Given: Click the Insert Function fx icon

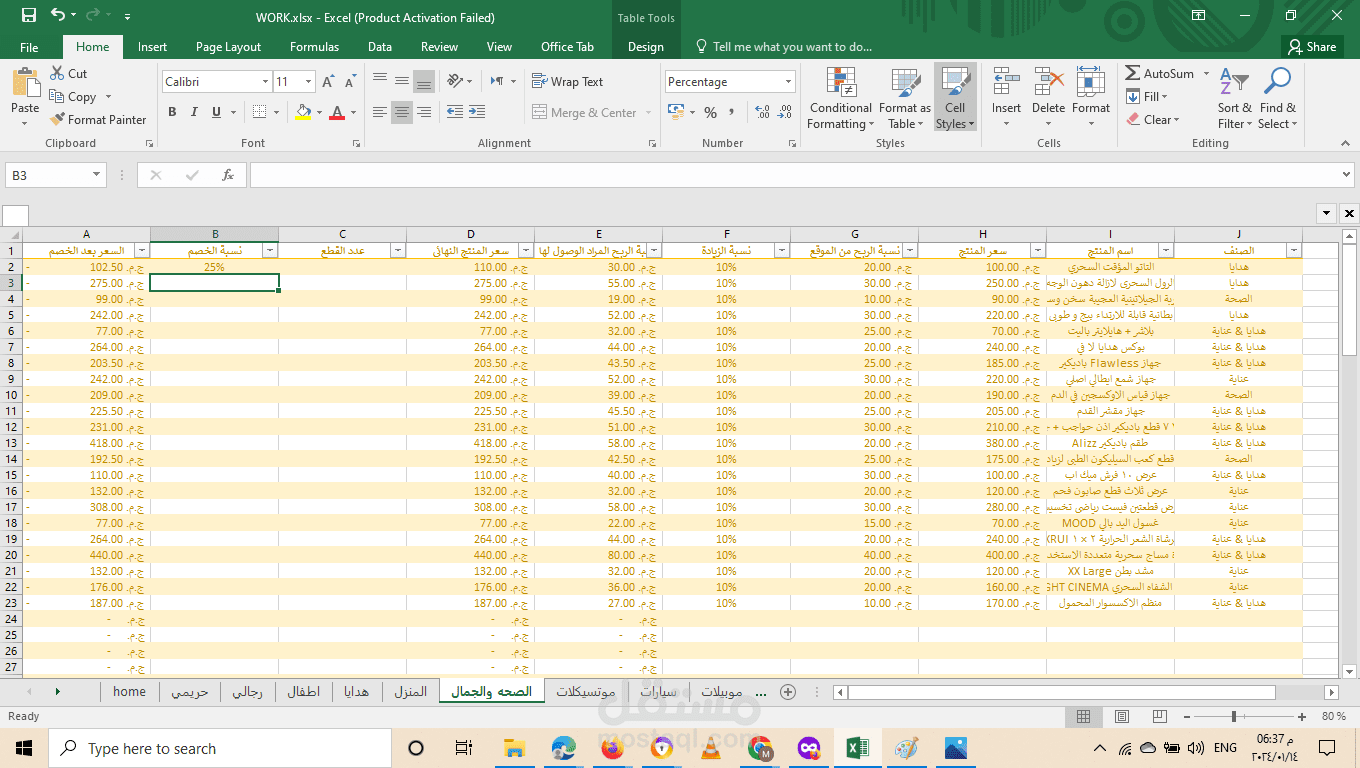Looking at the screenshot, I should (x=228, y=175).
